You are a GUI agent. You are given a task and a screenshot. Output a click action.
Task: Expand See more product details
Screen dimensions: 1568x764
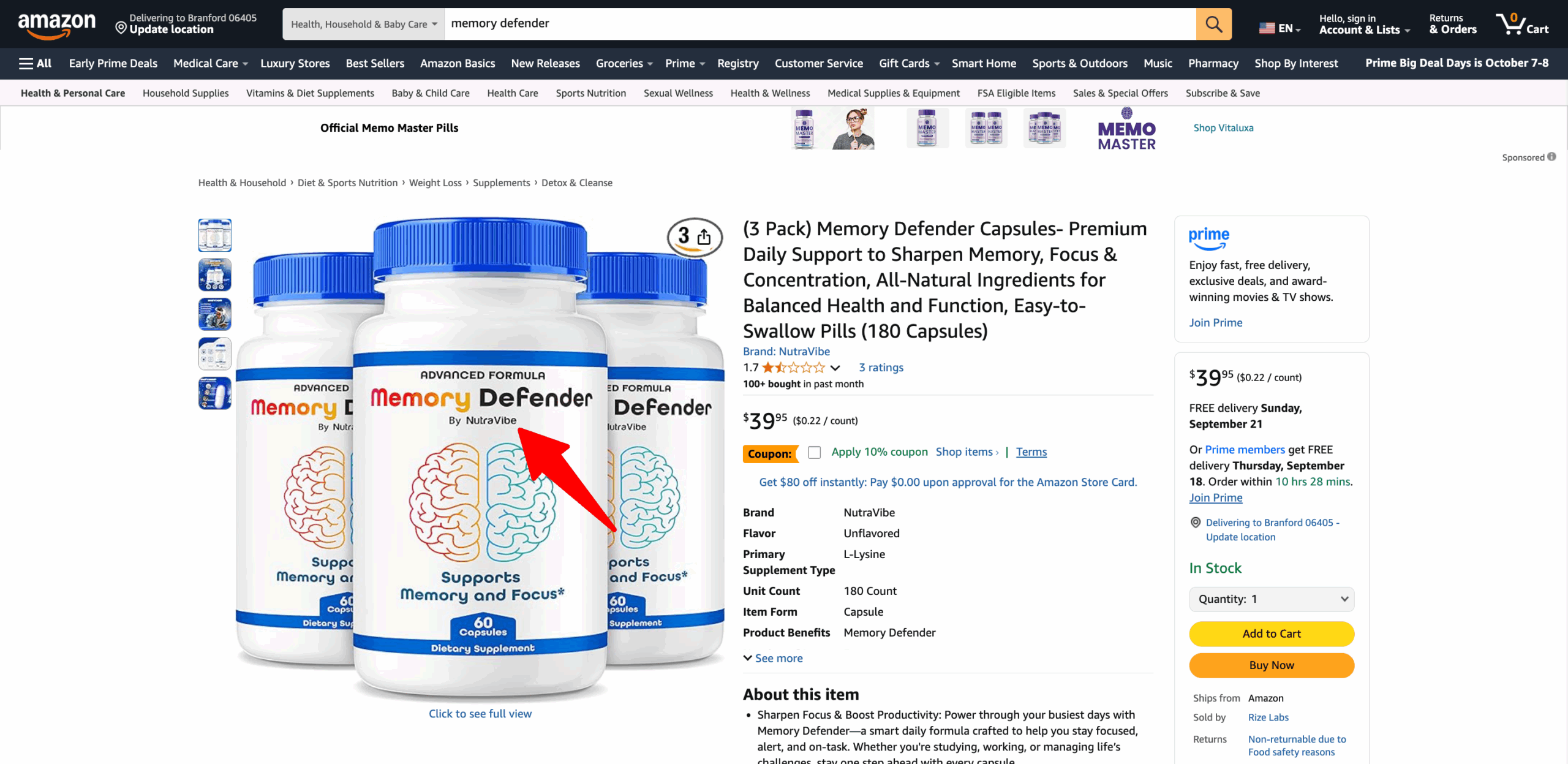coord(773,658)
